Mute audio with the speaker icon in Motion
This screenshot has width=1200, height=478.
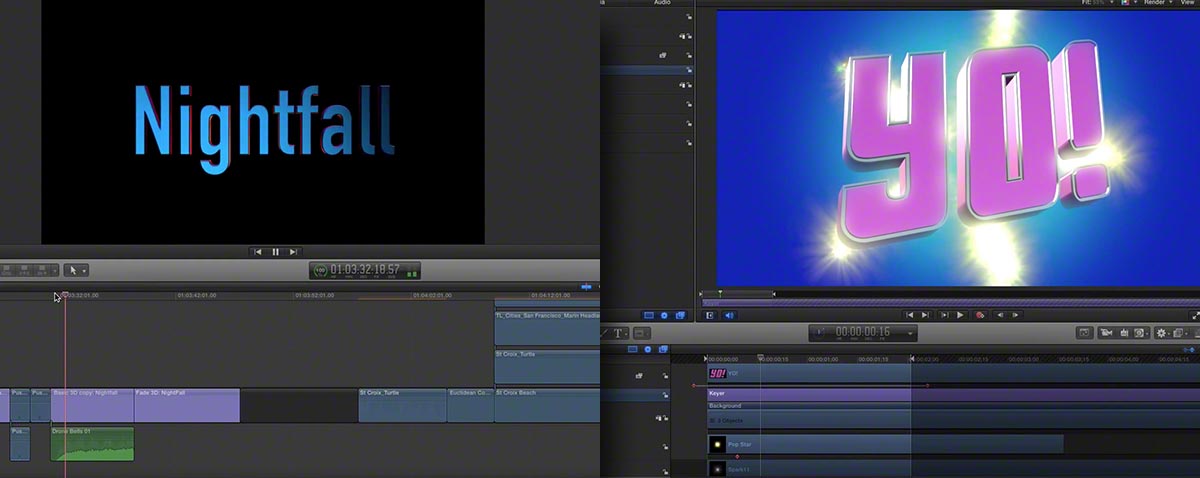[729, 315]
